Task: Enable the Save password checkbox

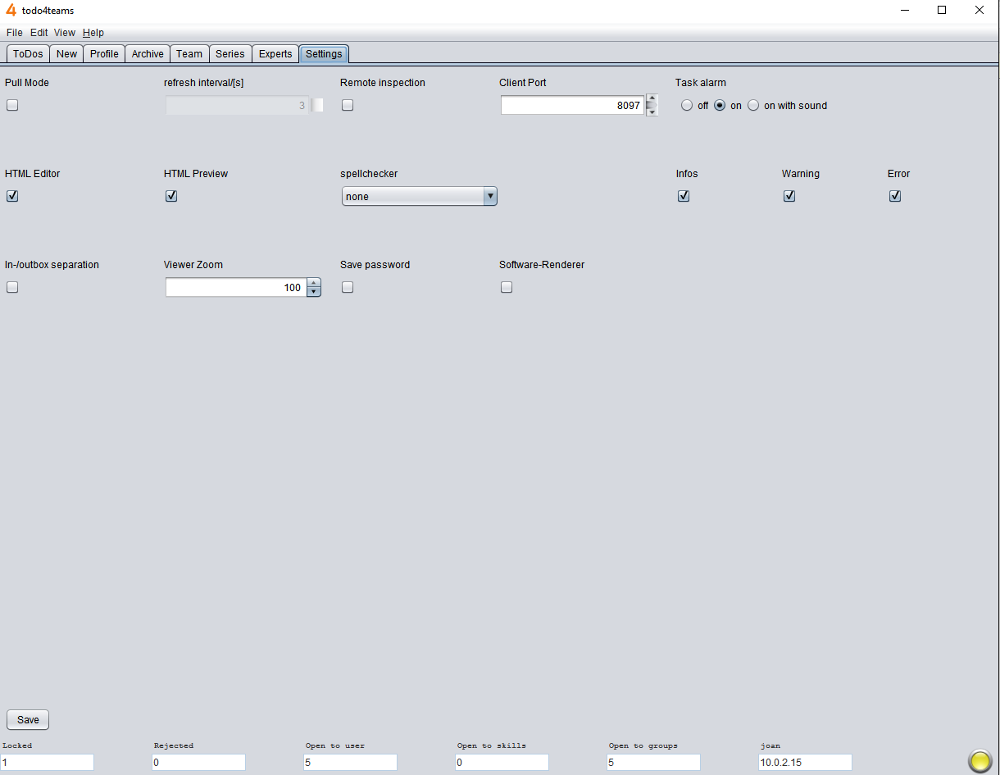Action: [x=348, y=287]
